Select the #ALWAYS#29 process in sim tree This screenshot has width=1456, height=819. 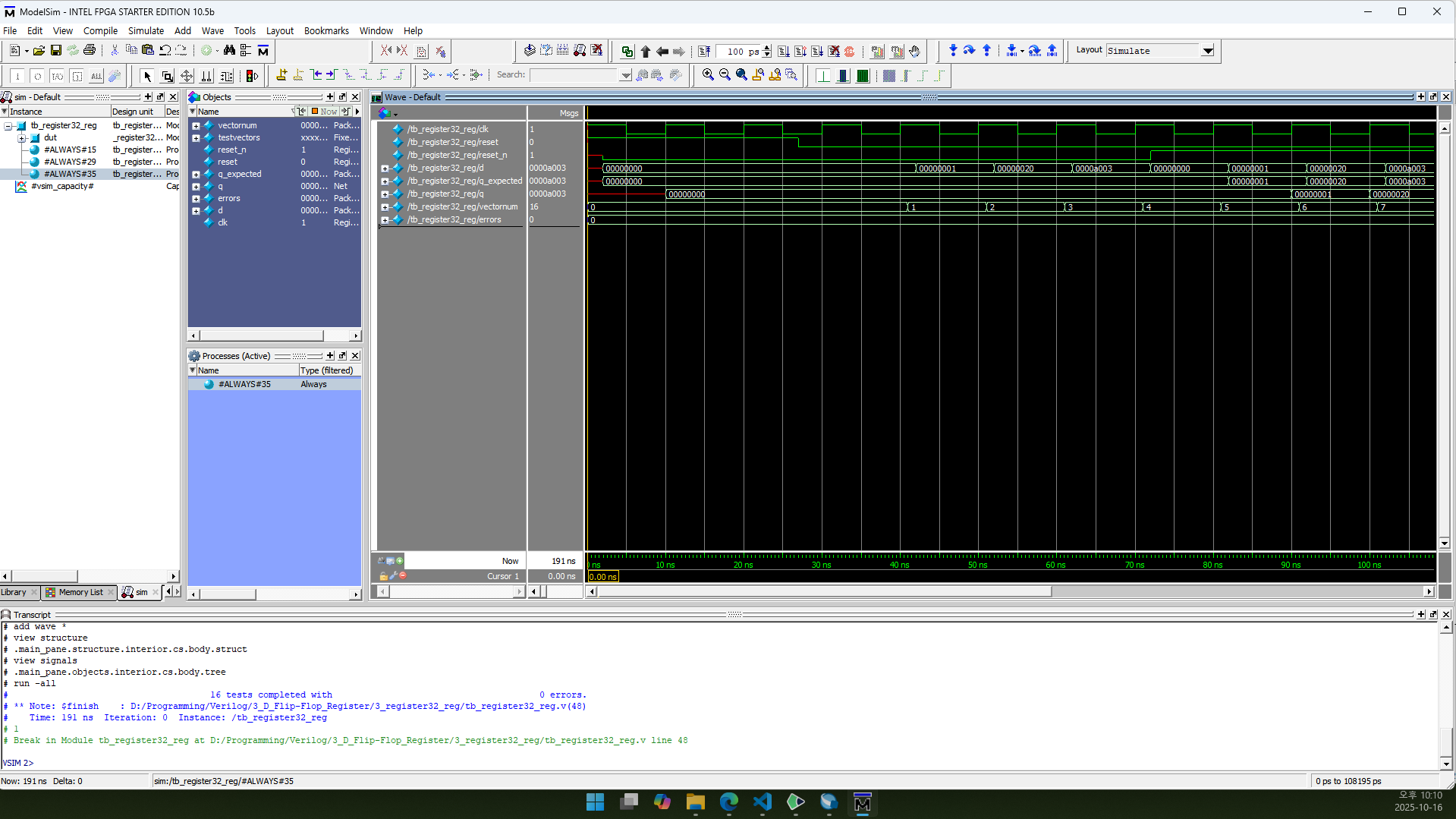coord(70,162)
